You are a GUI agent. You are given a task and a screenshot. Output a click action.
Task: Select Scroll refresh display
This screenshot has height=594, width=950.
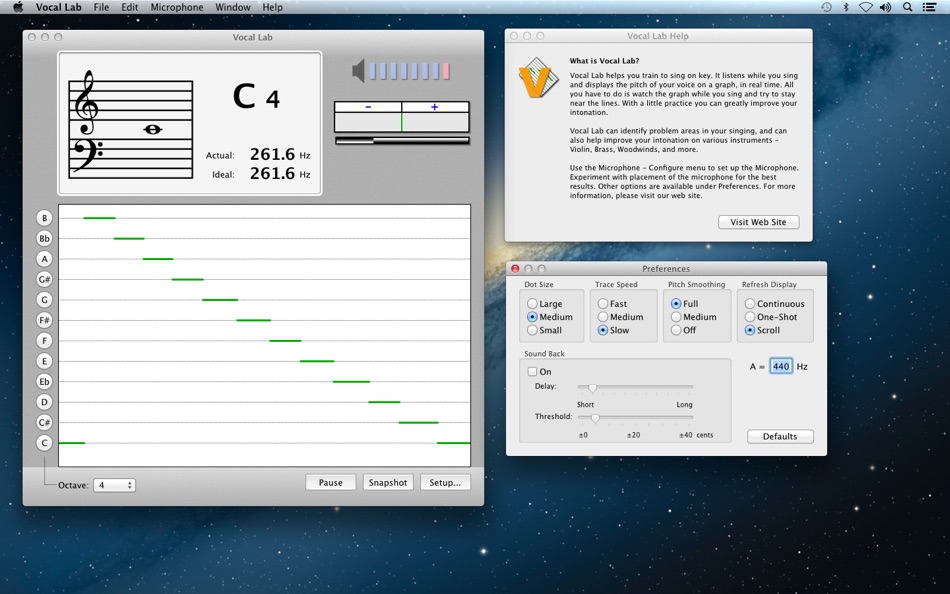[762, 330]
